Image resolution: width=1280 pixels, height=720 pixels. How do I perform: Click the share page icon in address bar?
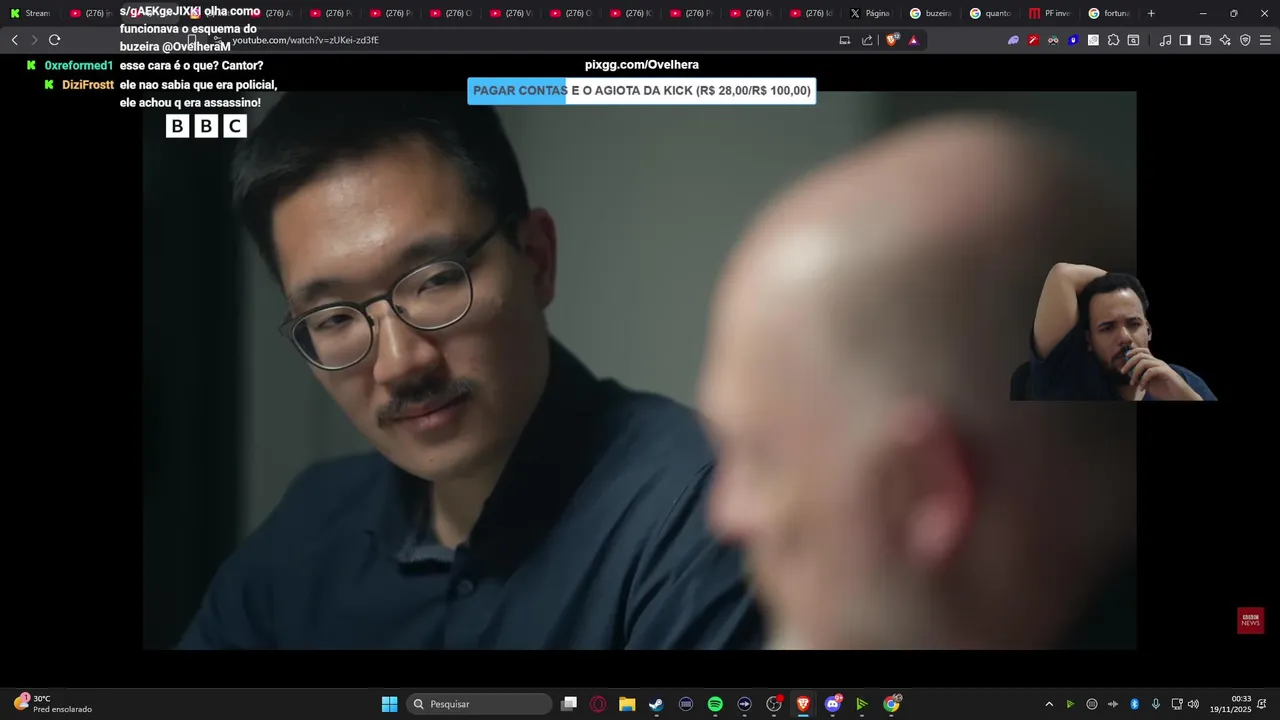pyautogui.click(x=867, y=40)
